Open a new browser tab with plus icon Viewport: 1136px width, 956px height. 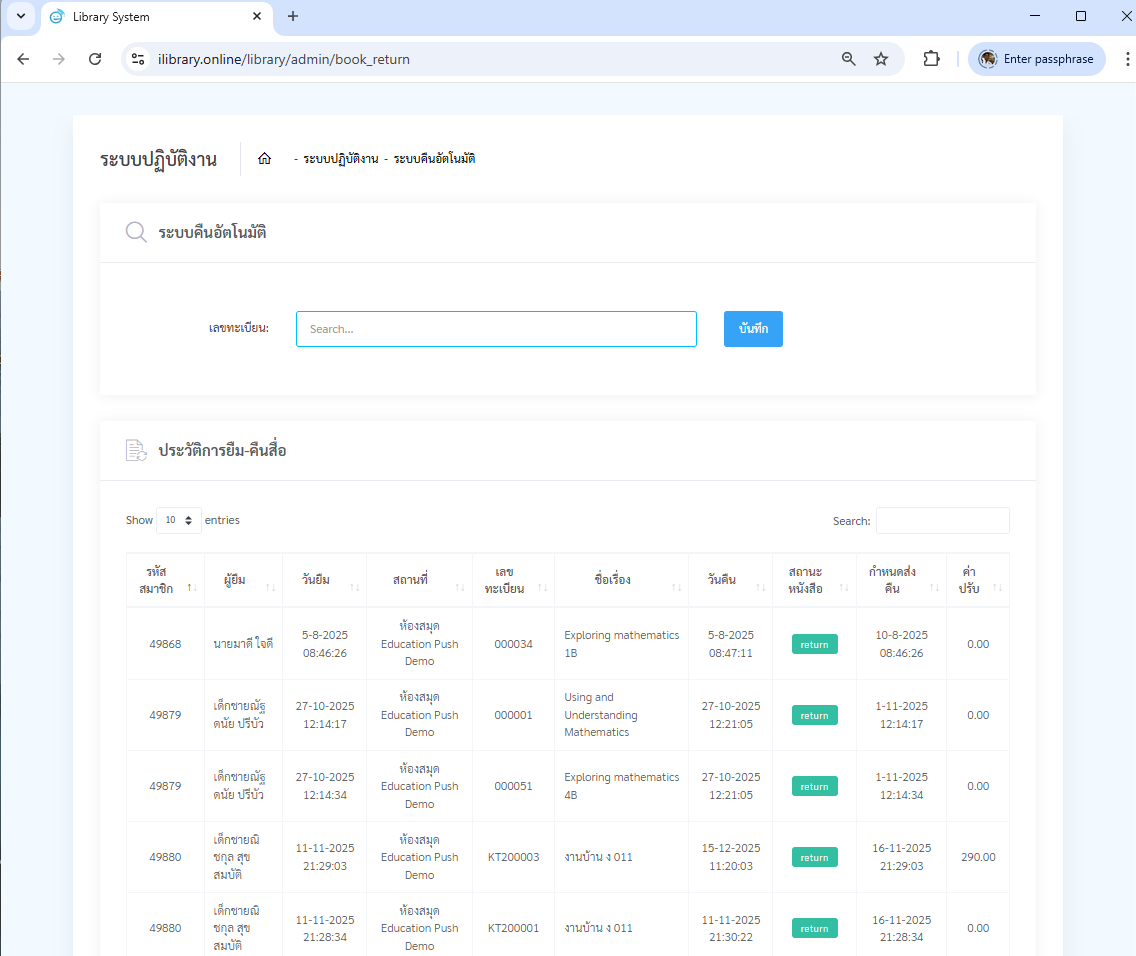click(293, 16)
